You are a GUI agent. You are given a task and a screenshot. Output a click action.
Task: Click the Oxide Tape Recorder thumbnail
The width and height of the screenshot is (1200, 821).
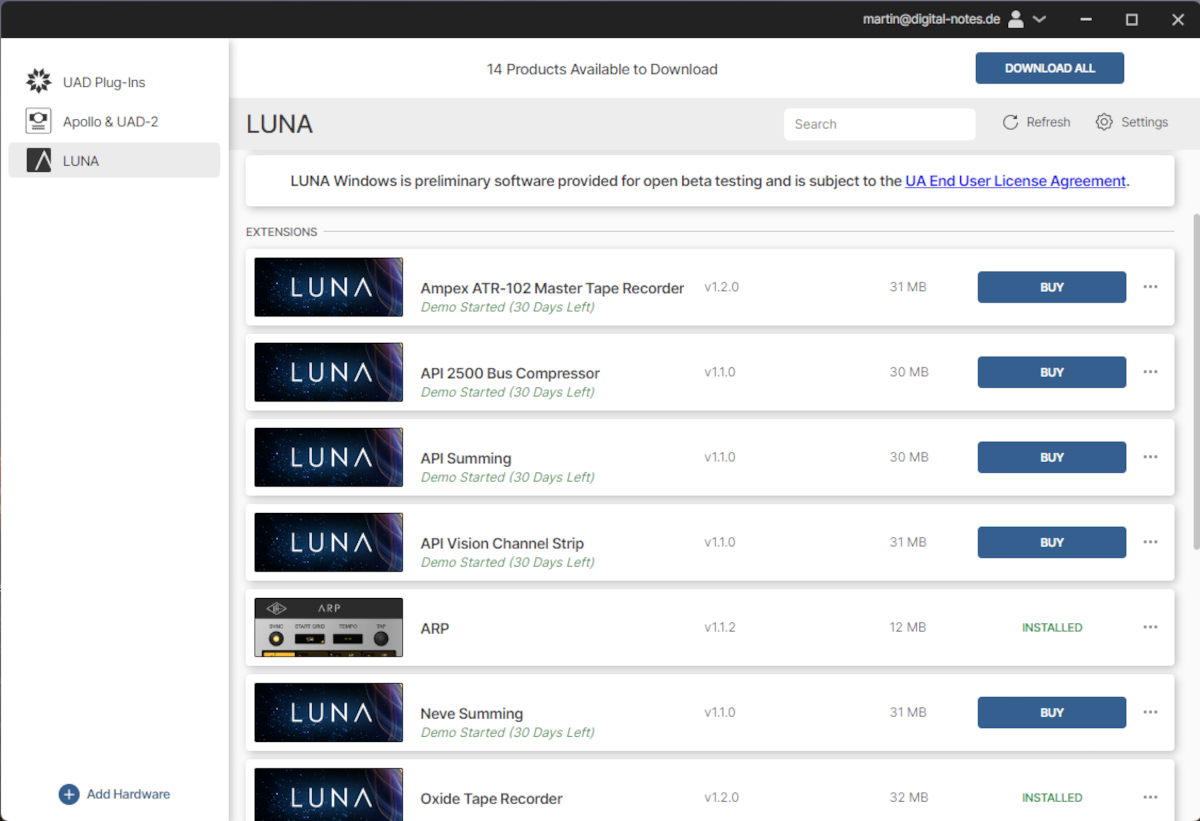point(329,794)
